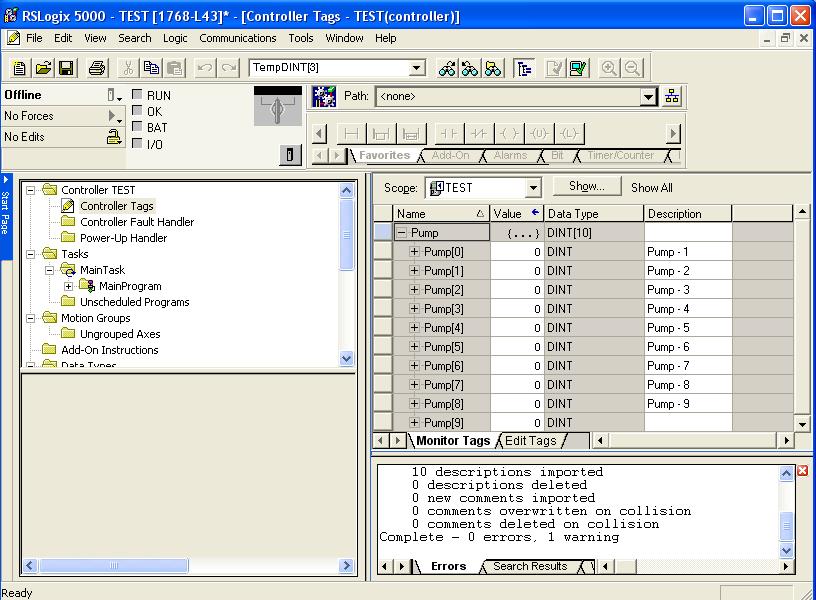Click the Output Unlatch (U) instruction icon
Image resolution: width=816 pixels, height=600 pixels.
point(539,134)
